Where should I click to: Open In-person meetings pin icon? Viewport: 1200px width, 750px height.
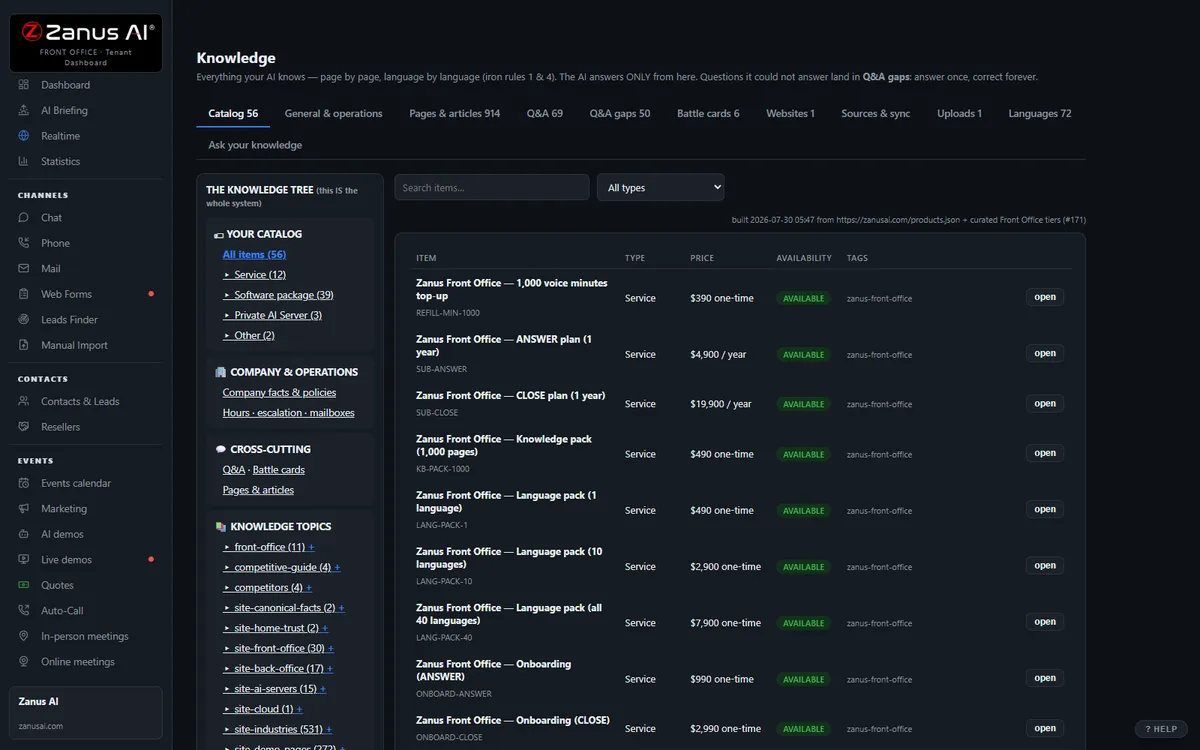pyautogui.click(x=24, y=636)
